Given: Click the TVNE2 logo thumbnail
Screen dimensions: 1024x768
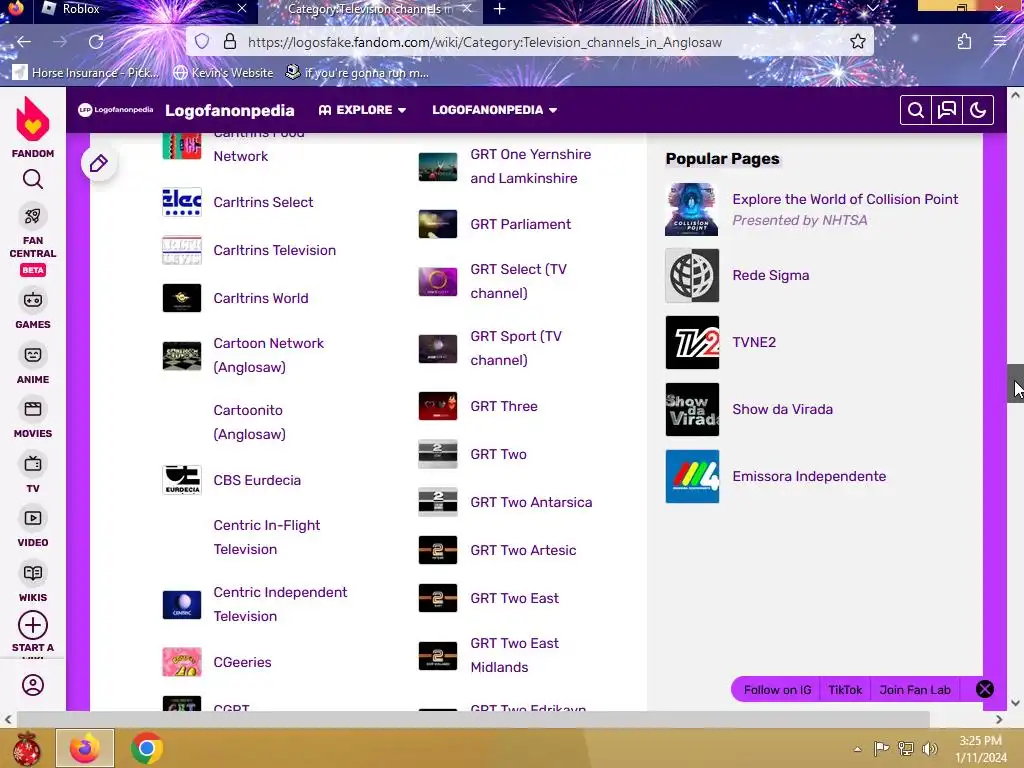Looking at the screenshot, I should tap(692, 342).
